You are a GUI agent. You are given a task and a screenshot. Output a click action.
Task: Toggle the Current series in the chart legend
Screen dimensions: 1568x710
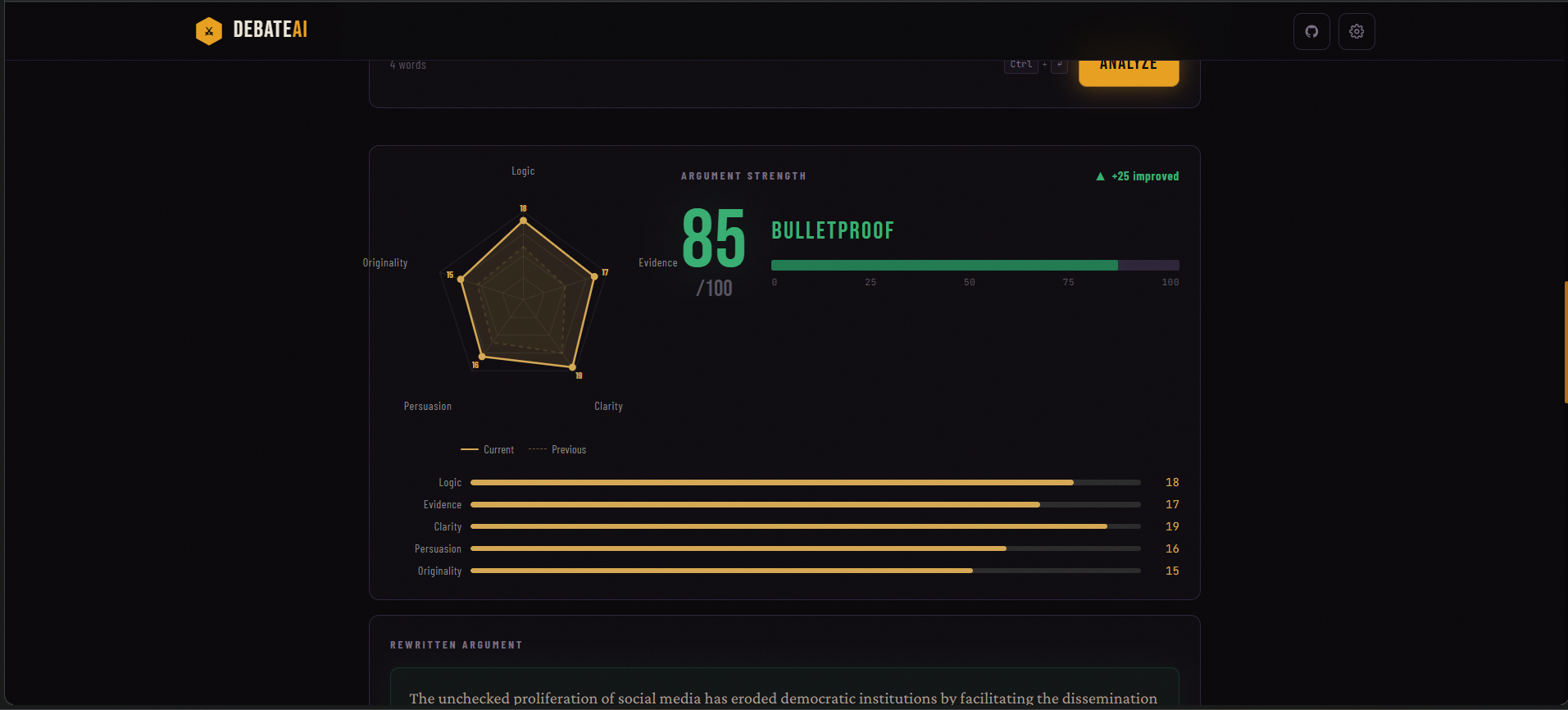coord(488,450)
